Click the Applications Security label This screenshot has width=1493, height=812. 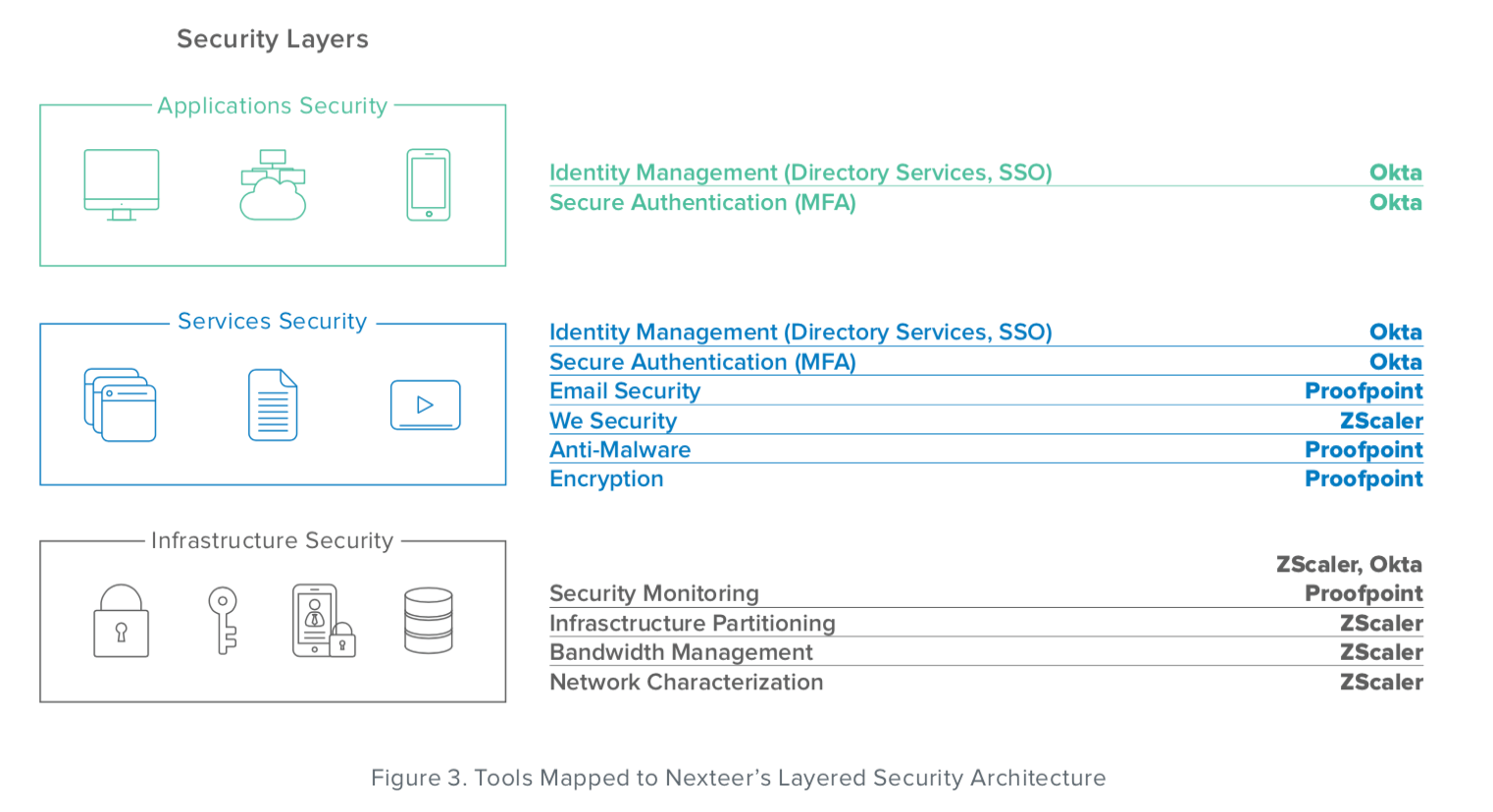(x=273, y=106)
